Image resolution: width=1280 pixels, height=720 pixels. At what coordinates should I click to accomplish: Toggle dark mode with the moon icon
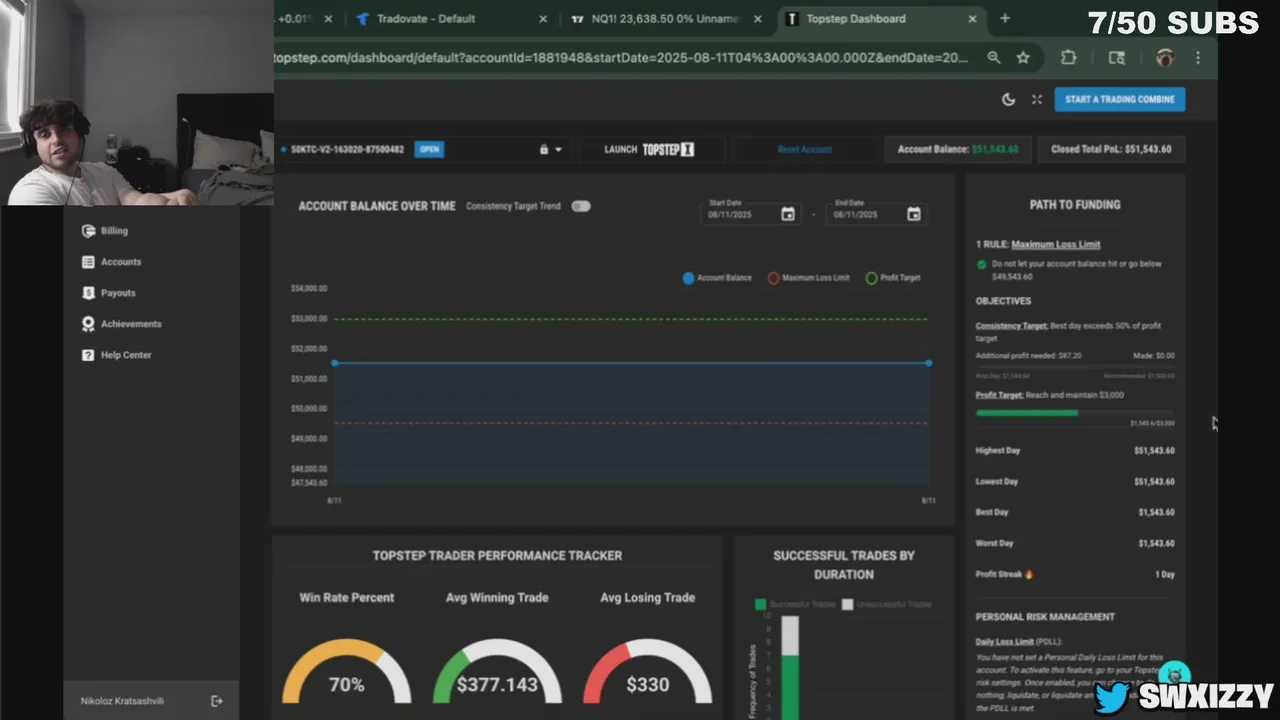tap(1008, 99)
